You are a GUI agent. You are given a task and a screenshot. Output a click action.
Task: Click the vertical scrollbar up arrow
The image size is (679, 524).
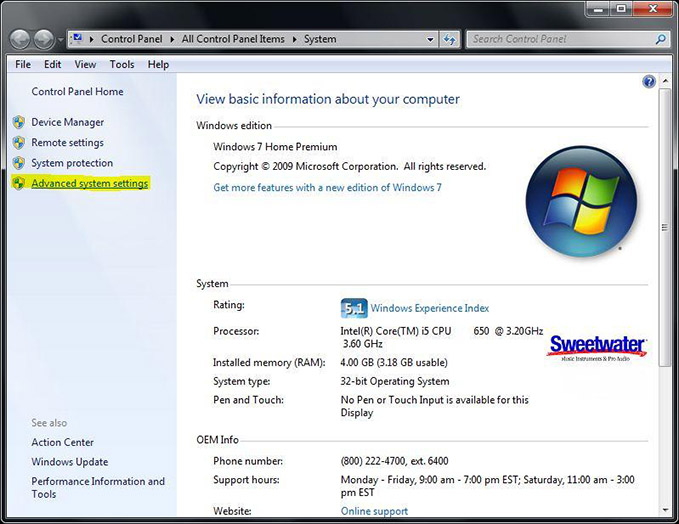point(665,81)
